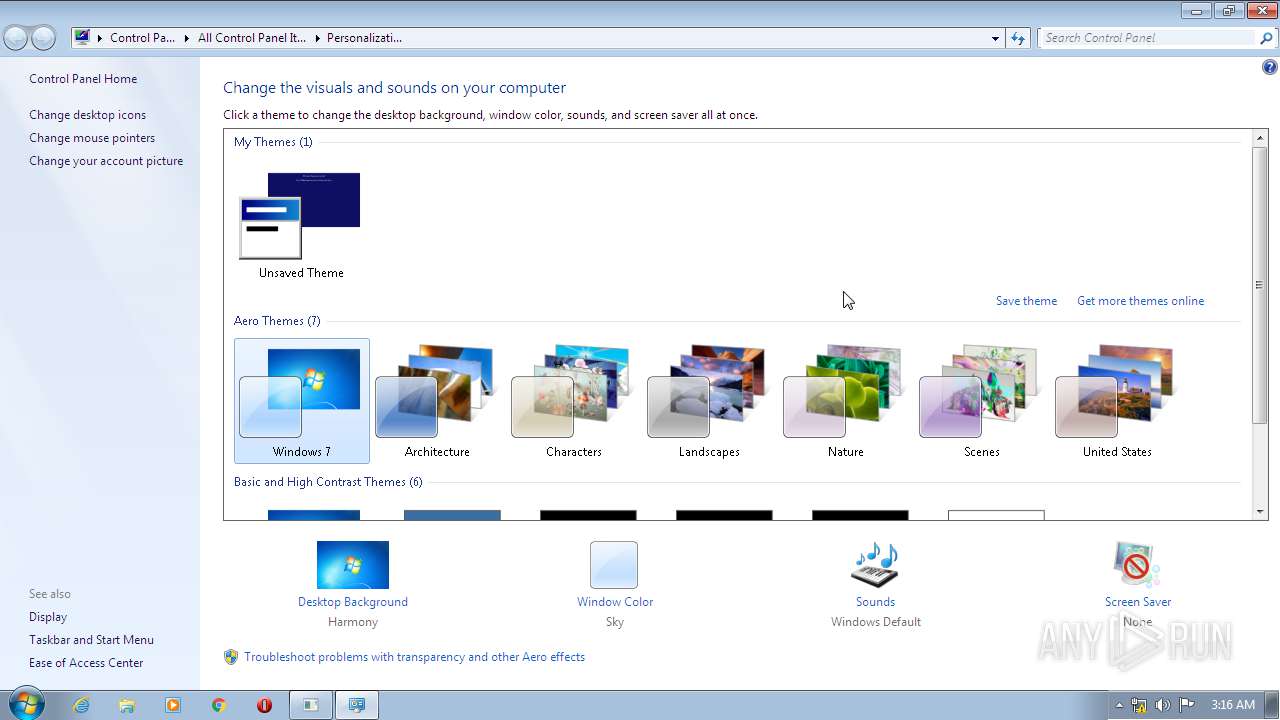Screen dimensions: 1280x720
Task: Click the search magnifier icon
Action: [x=1266, y=38]
